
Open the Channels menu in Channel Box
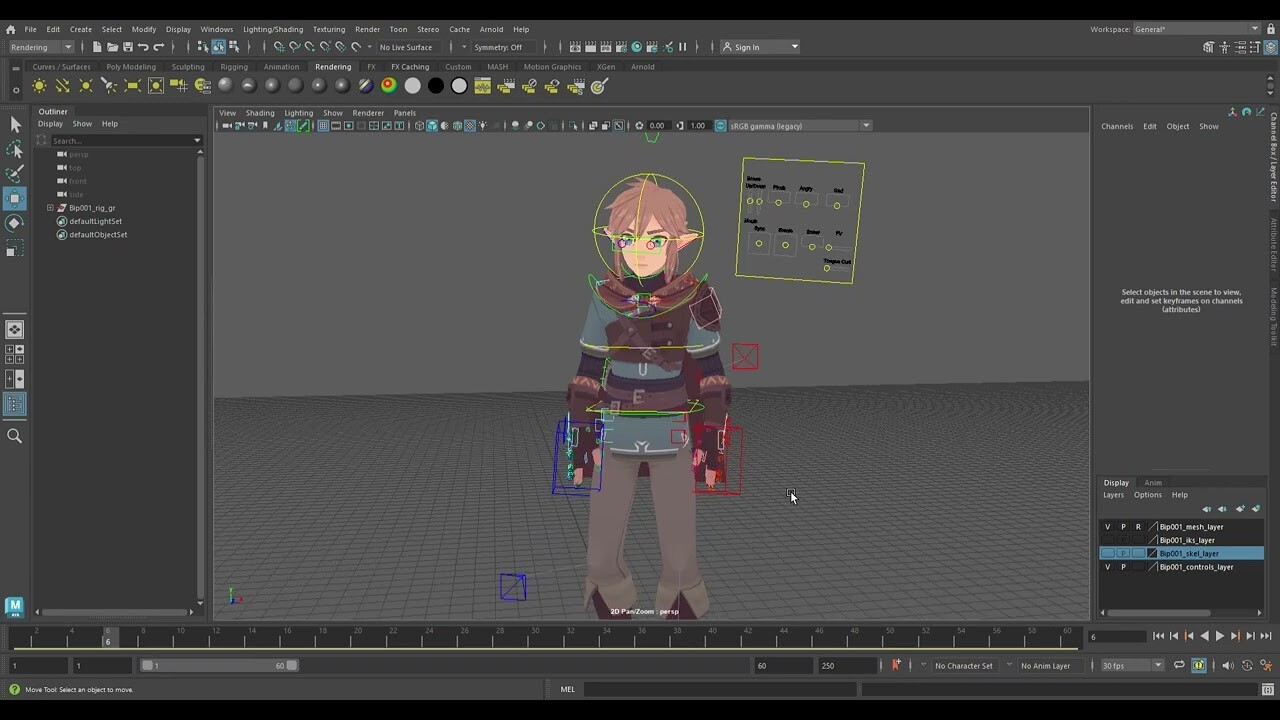point(1117,126)
